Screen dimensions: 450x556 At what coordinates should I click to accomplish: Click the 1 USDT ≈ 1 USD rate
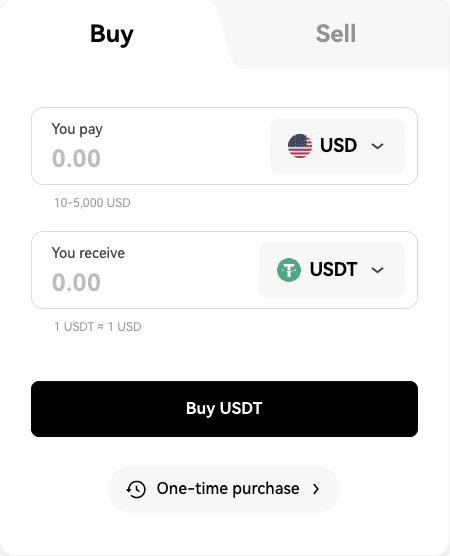click(98, 327)
